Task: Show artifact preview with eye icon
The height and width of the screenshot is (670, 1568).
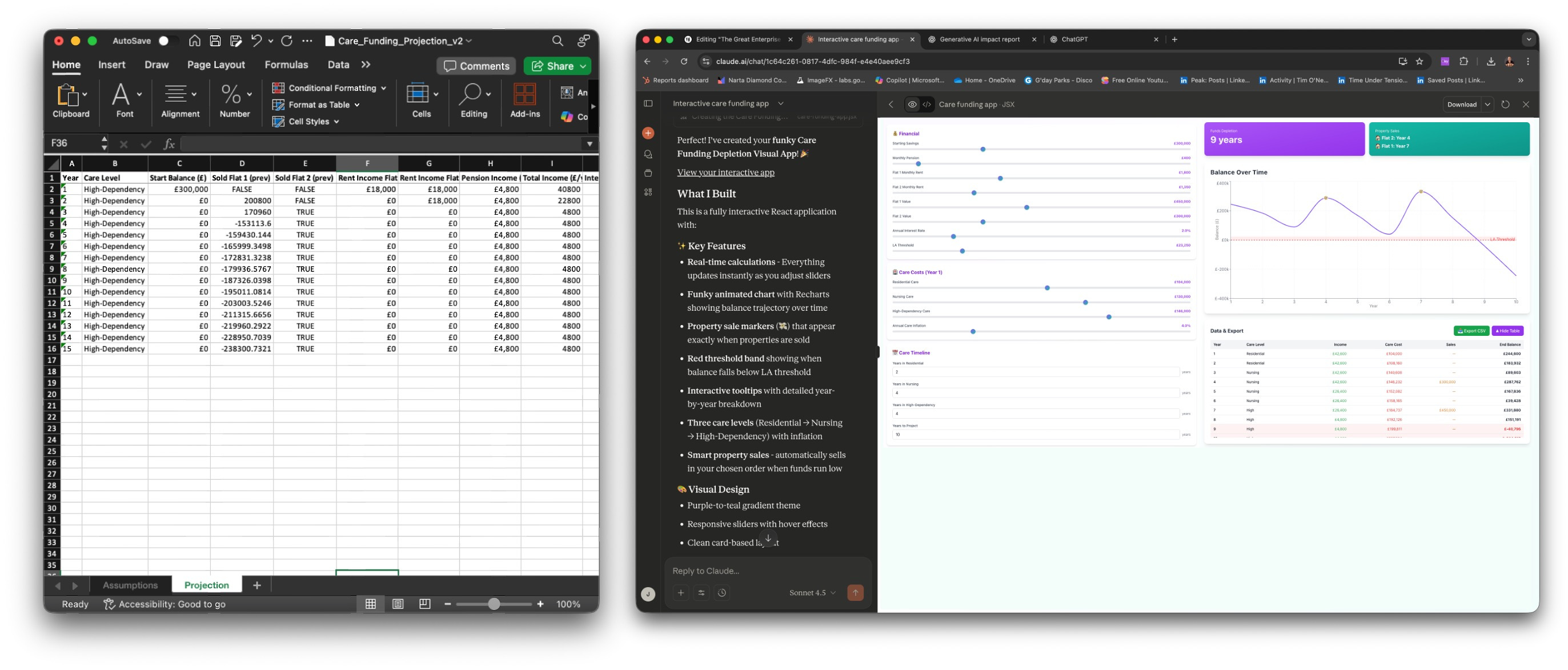Action: pyautogui.click(x=912, y=104)
